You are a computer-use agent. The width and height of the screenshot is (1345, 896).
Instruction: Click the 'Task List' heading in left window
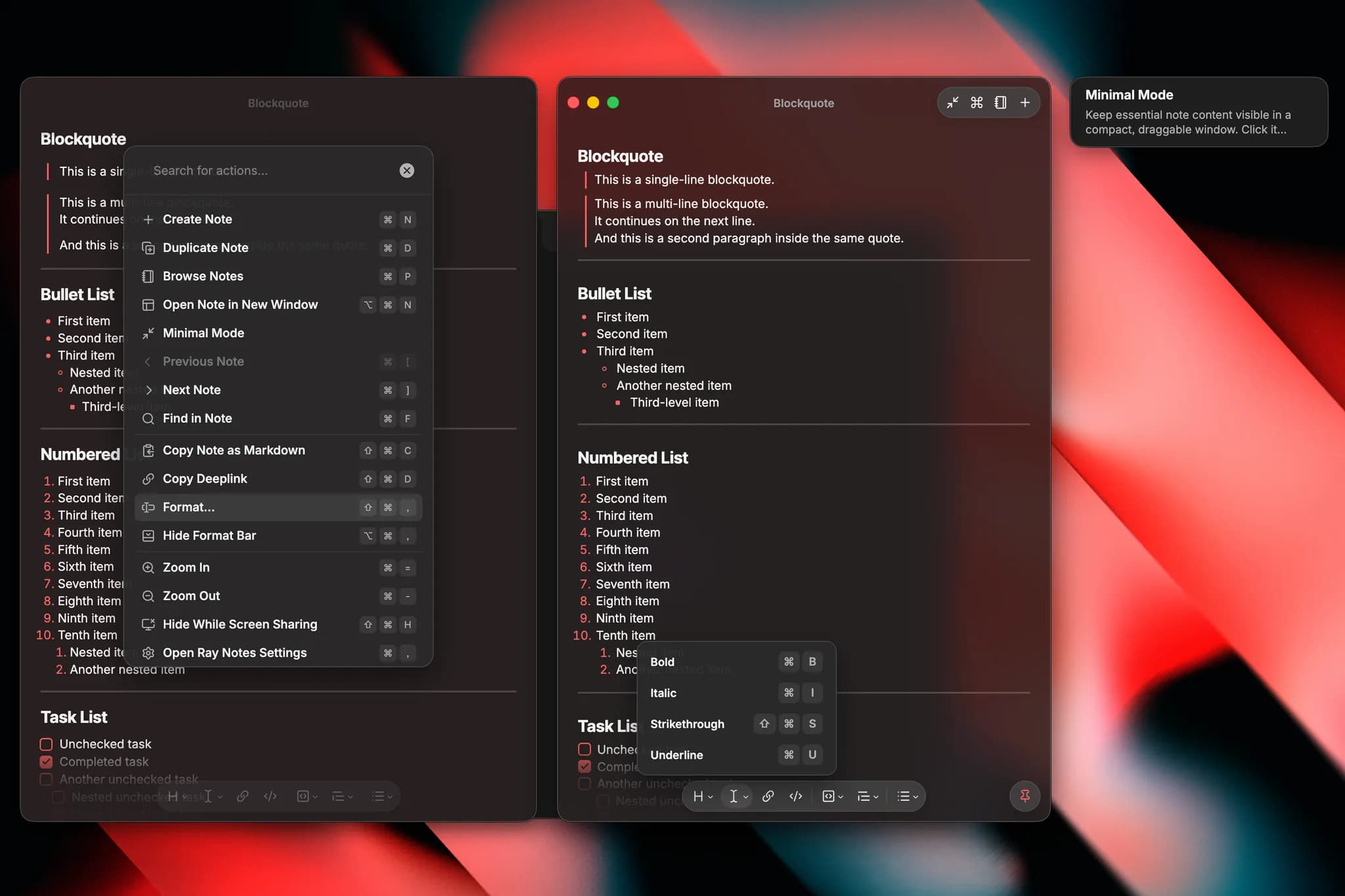pyautogui.click(x=74, y=717)
